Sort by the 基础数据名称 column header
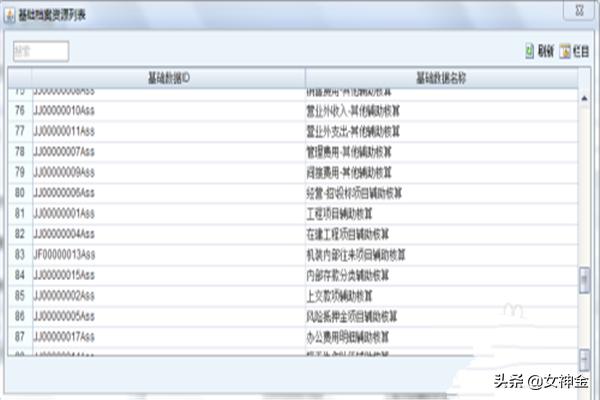The height and width of the screenshot is (400, 600). (442, 78)
